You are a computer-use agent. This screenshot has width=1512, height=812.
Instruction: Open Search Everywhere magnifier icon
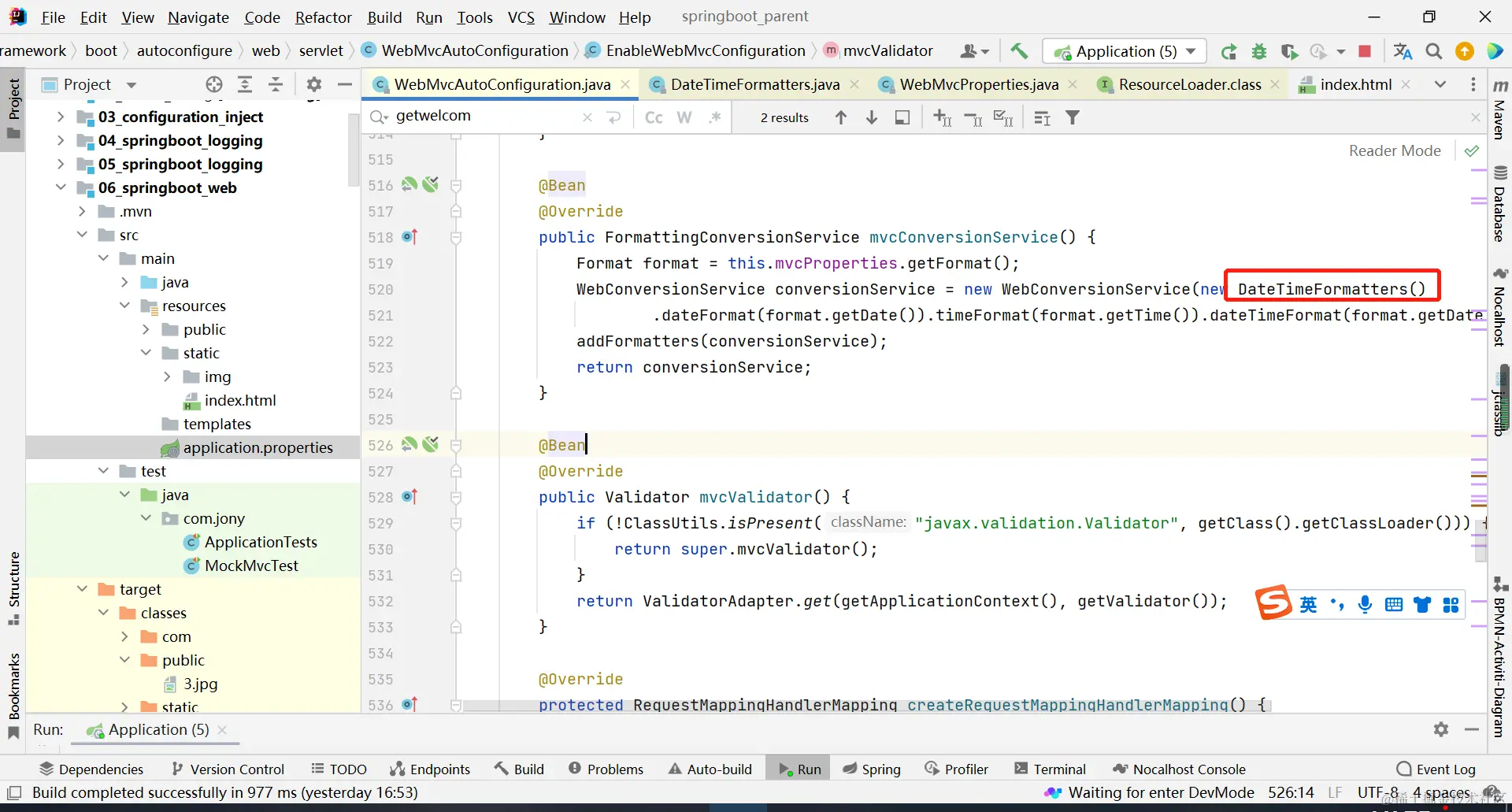point(1434,51)
